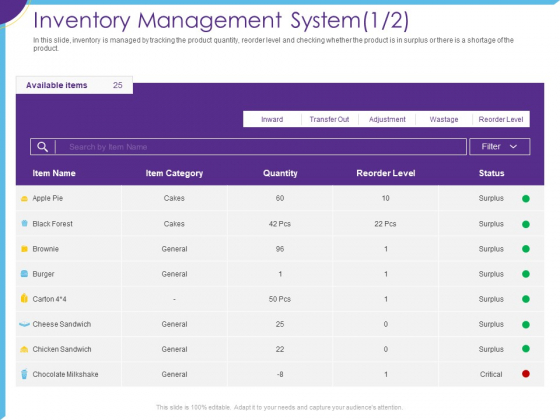Click green status dot for Burger
Viewport: 560px width, 420px height.
coord(526,274)
